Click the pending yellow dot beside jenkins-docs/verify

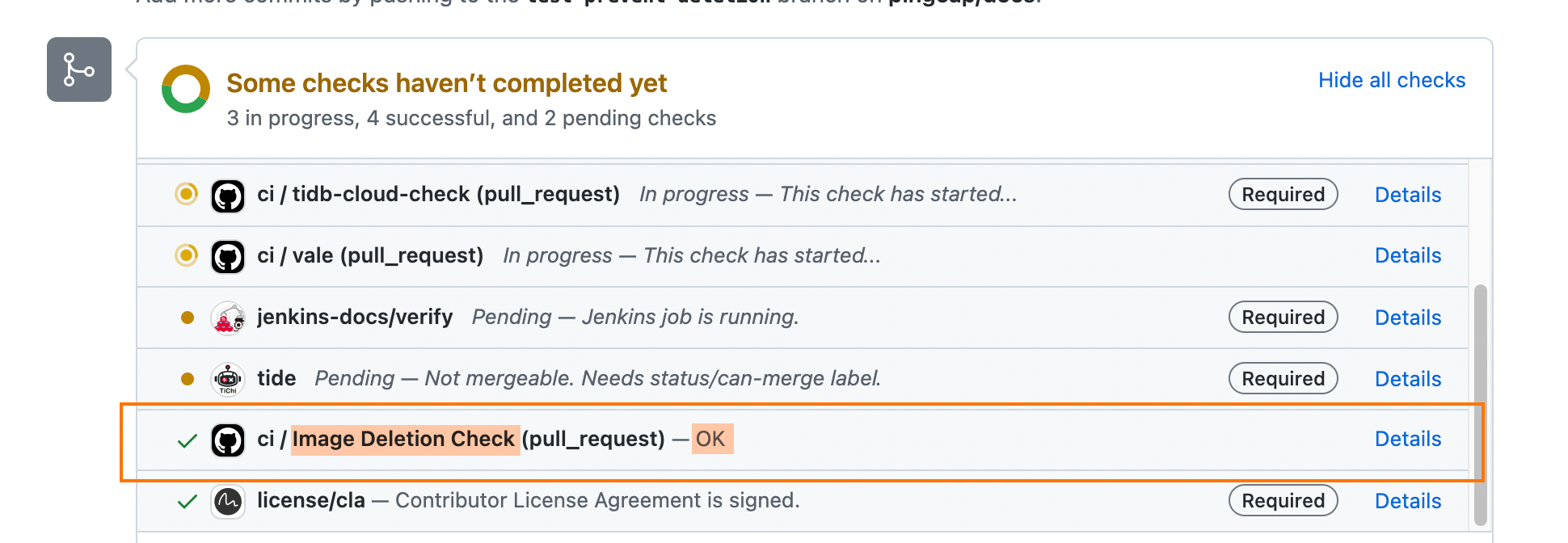click(x=187, y=318)
